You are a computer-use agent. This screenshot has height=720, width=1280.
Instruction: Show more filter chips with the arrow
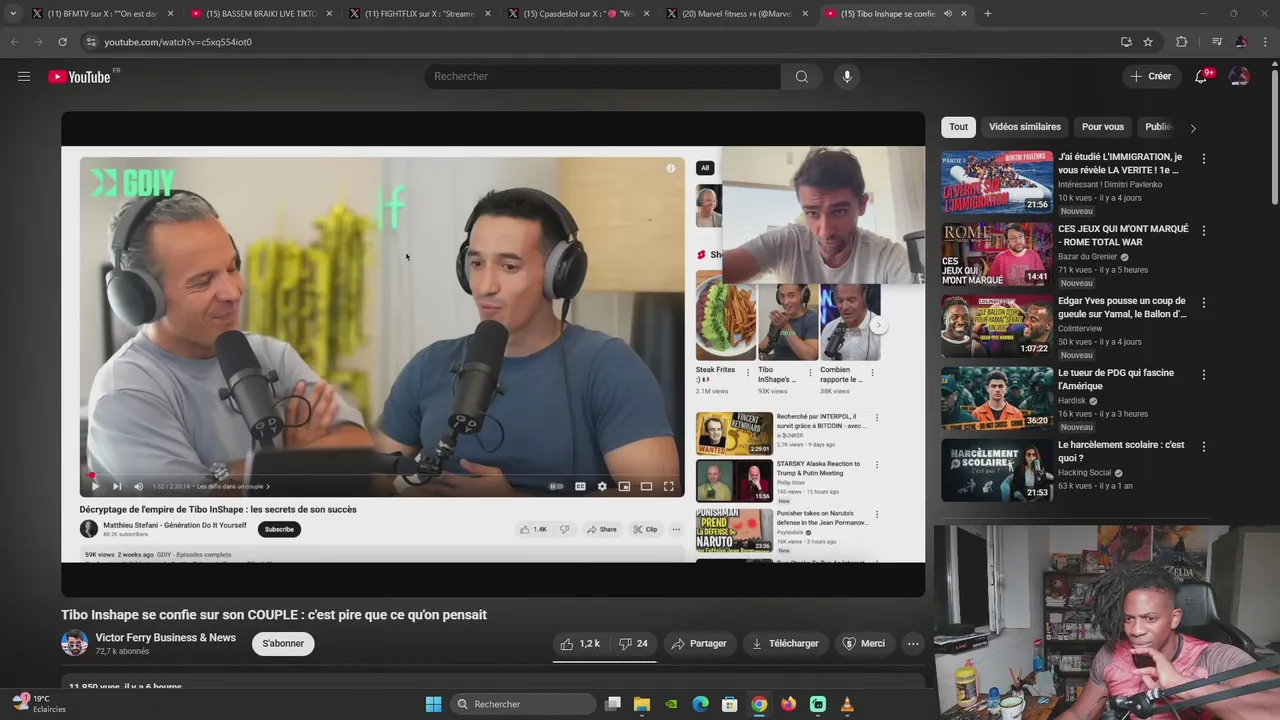(1192, 128)
